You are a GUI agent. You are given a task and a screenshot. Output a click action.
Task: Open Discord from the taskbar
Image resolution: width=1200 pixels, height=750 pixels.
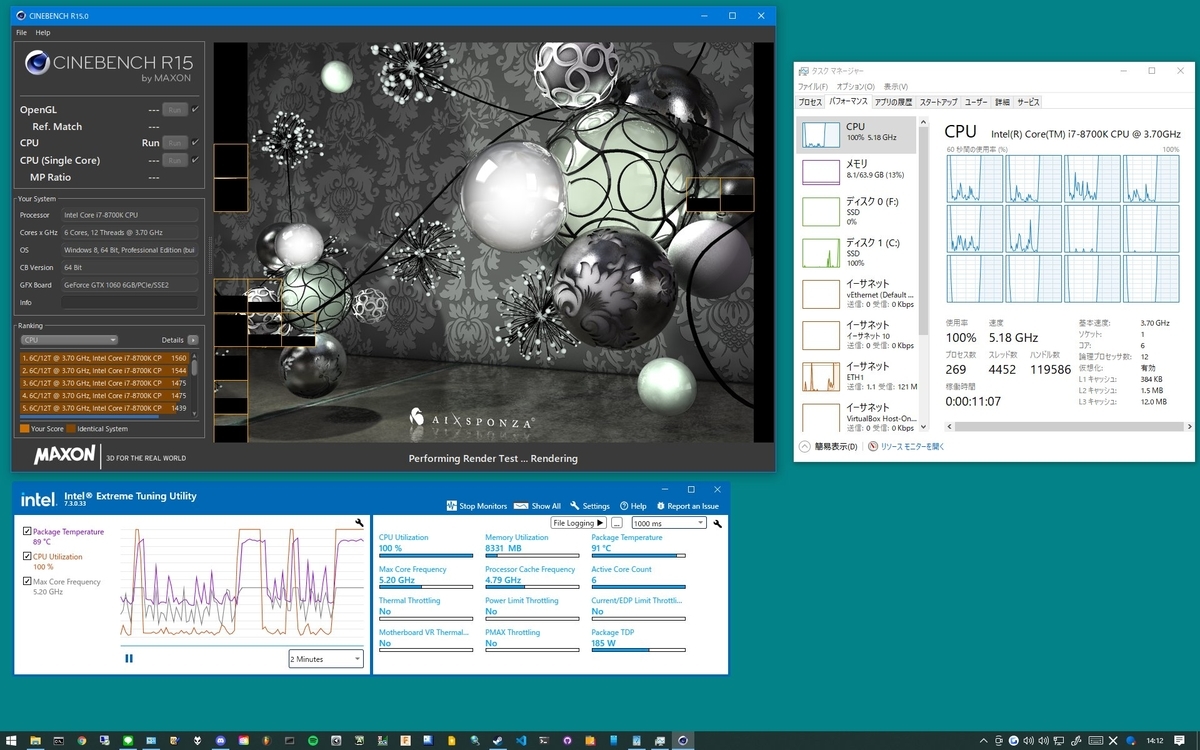[220, 741]
